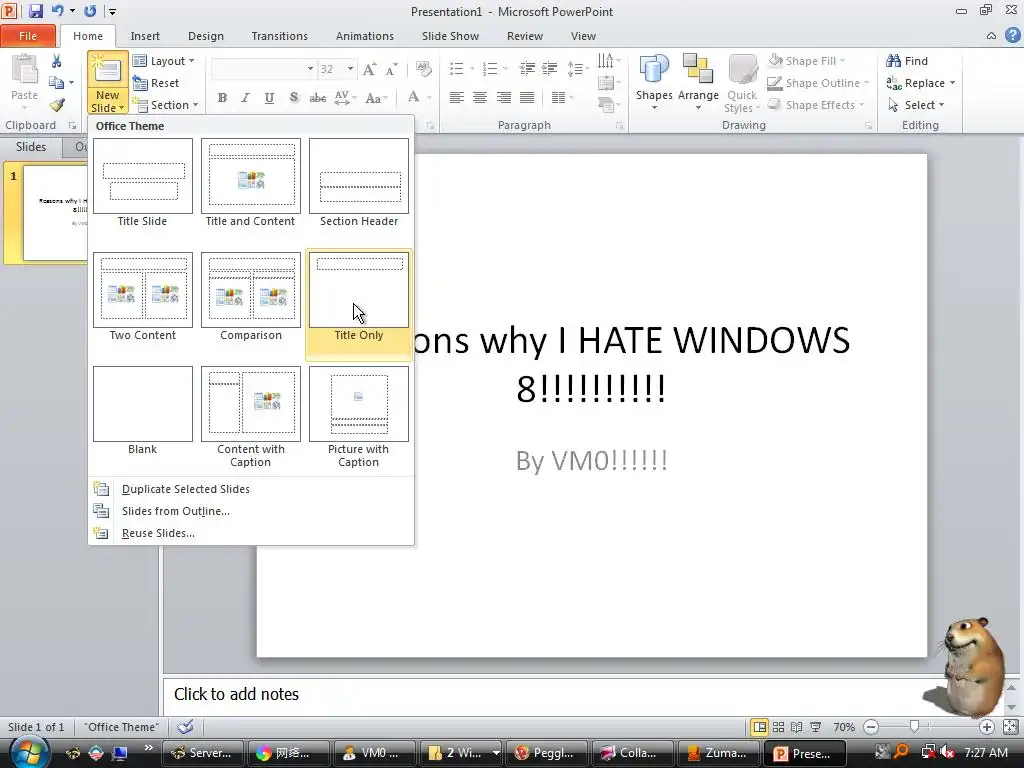Toggle Align Text Left

click(x=456, y=98)
